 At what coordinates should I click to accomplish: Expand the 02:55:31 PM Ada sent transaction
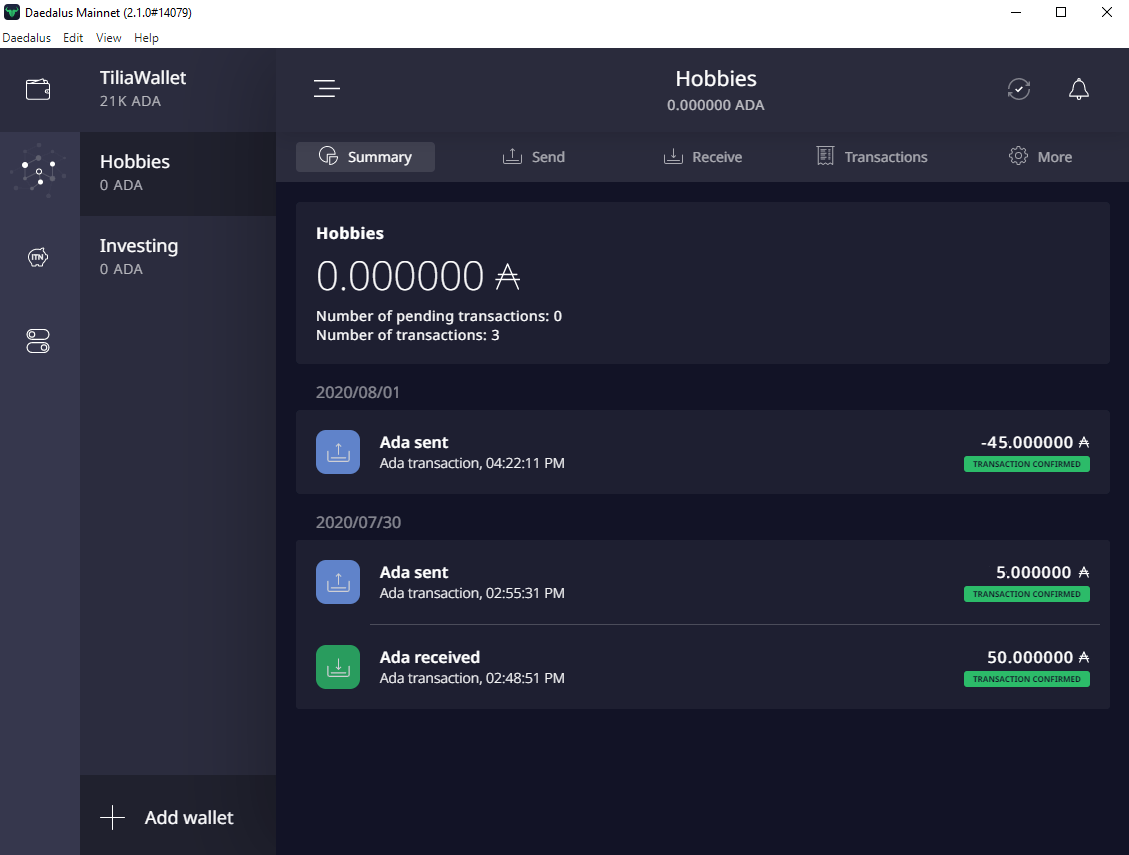[x=703, y=582]
